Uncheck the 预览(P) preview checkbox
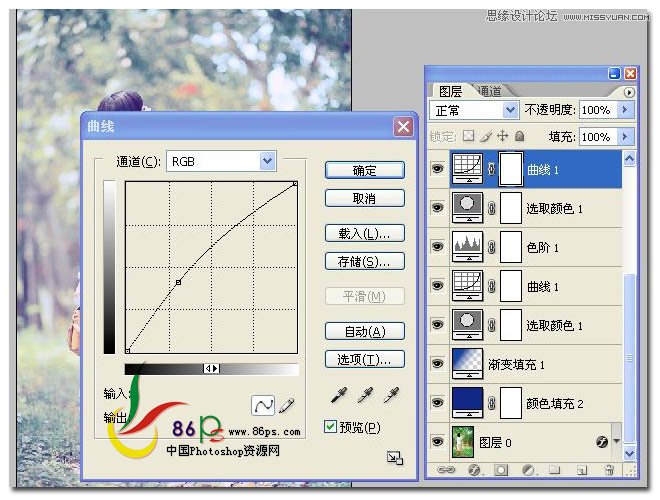Screen dimensions: 660x500 [x=330, y=426]
